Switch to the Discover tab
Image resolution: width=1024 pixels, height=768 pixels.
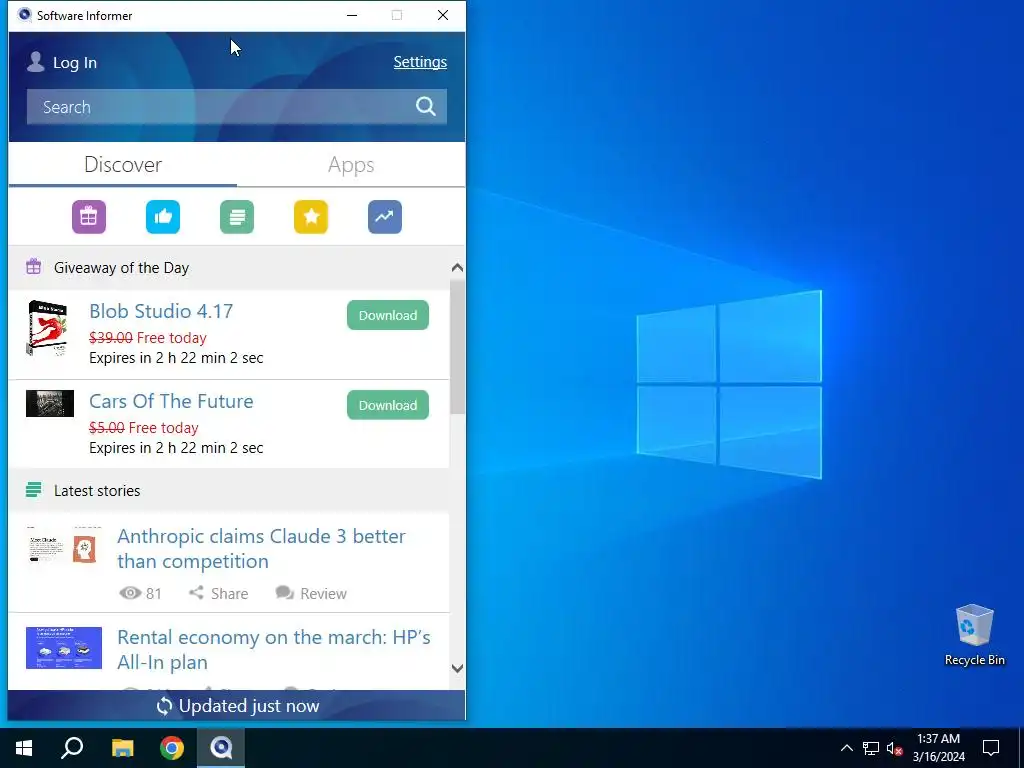(123, 165)
